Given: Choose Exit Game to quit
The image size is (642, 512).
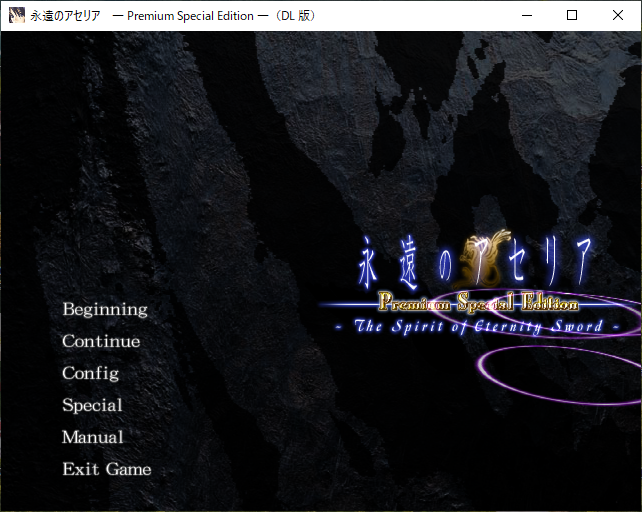Looking at the screenshot, I should click(107, 470).
